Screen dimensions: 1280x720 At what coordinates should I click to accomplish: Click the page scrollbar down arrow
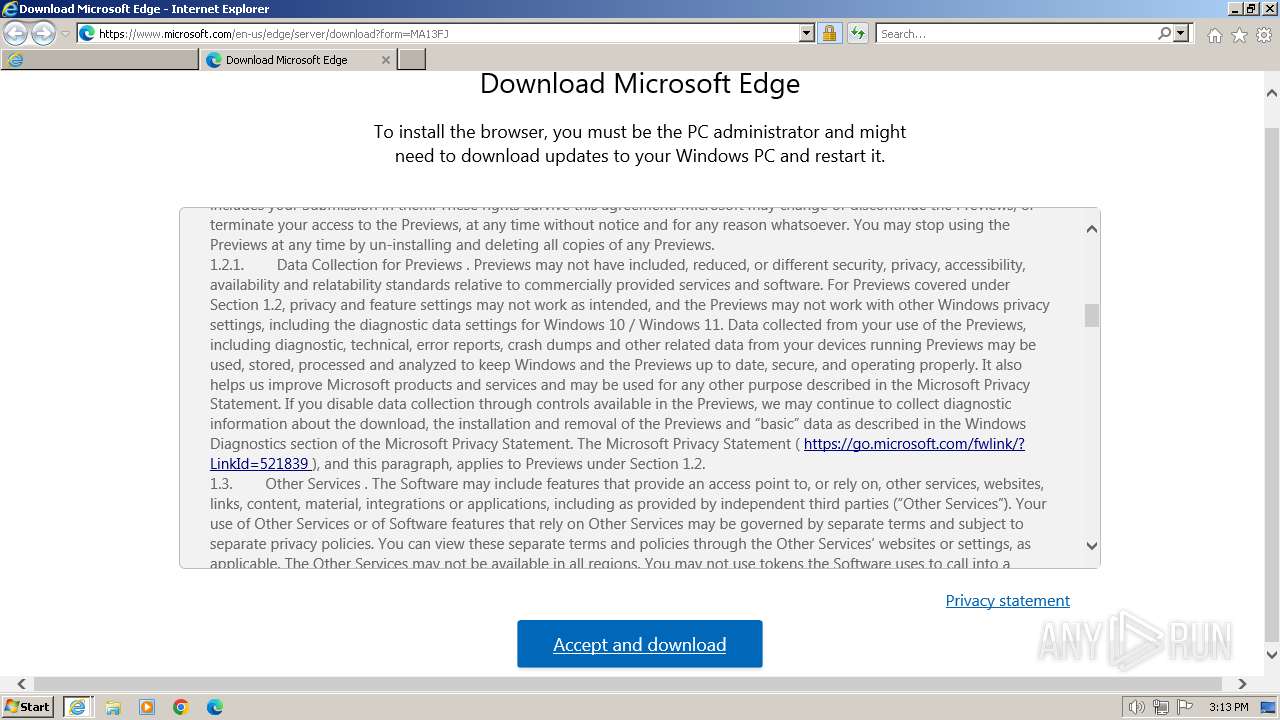(x=1271, y=656)
